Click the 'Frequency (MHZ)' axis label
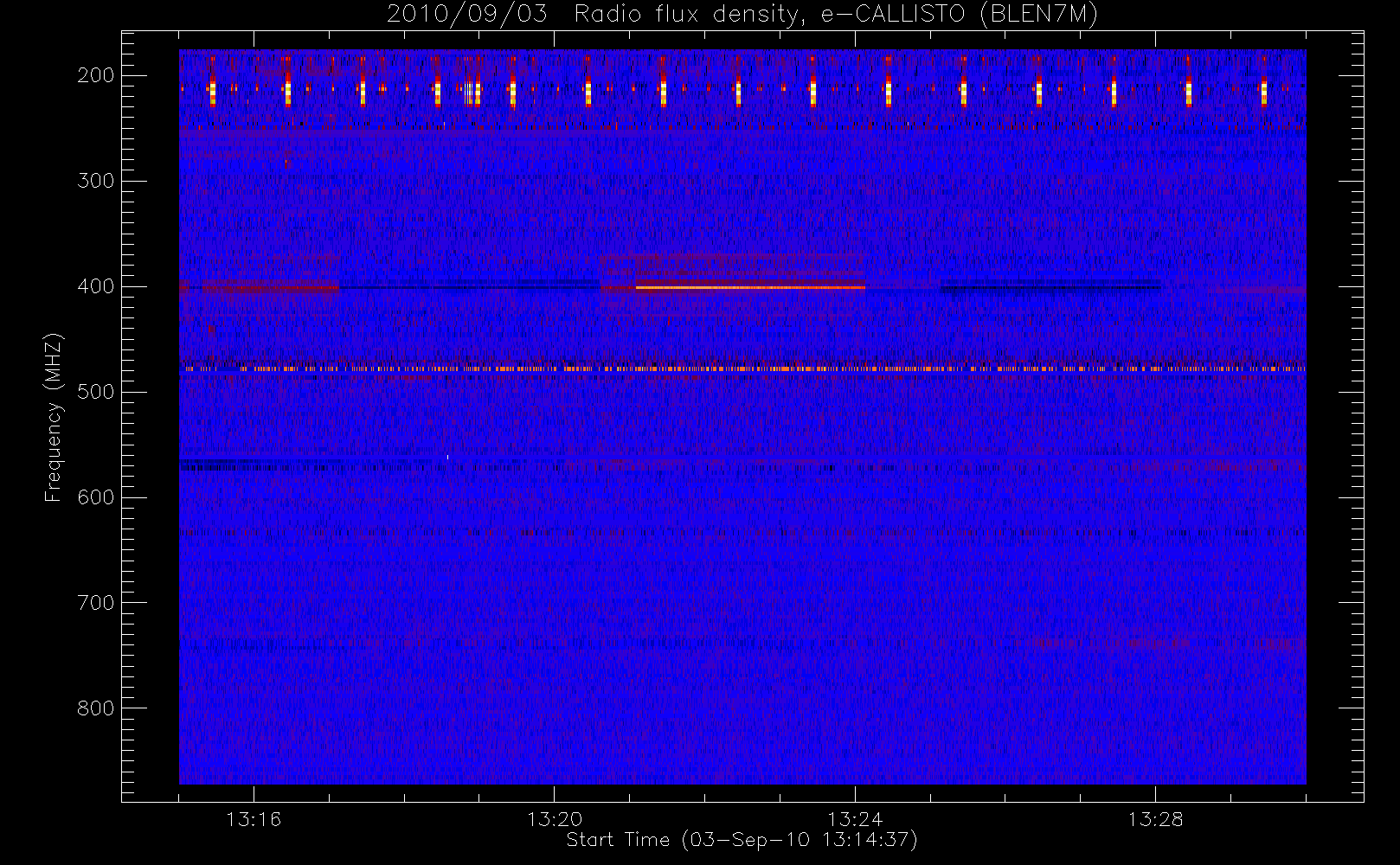1400x865 pixels. (54, 417)
